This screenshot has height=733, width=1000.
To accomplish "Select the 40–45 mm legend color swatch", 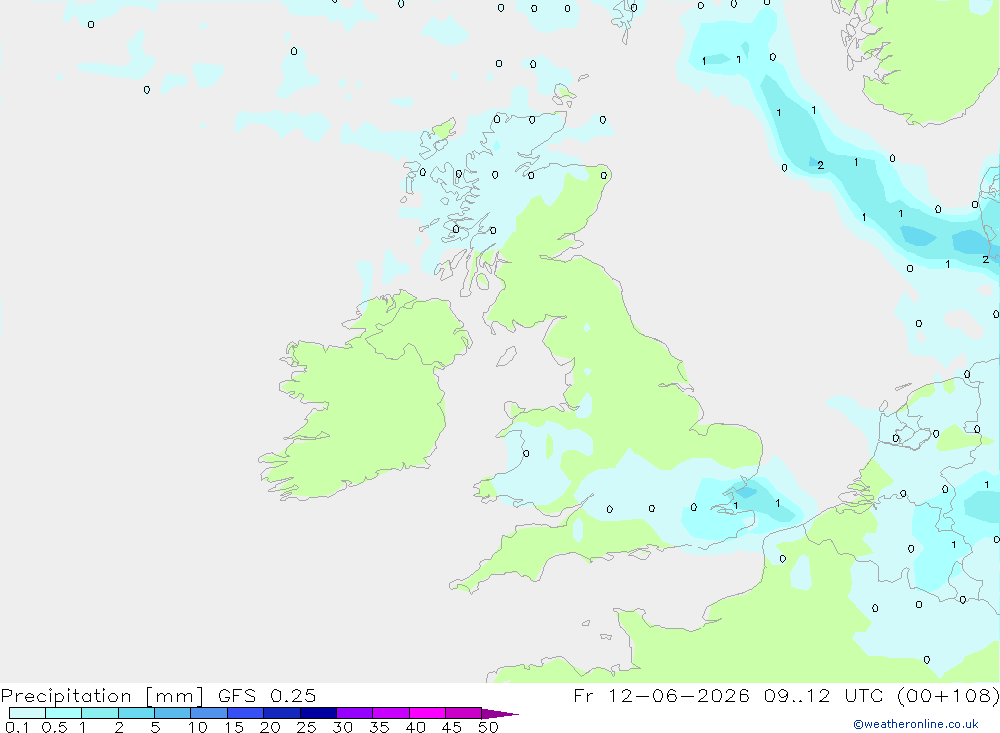I will pyautogui.click(x=427, y=713).
